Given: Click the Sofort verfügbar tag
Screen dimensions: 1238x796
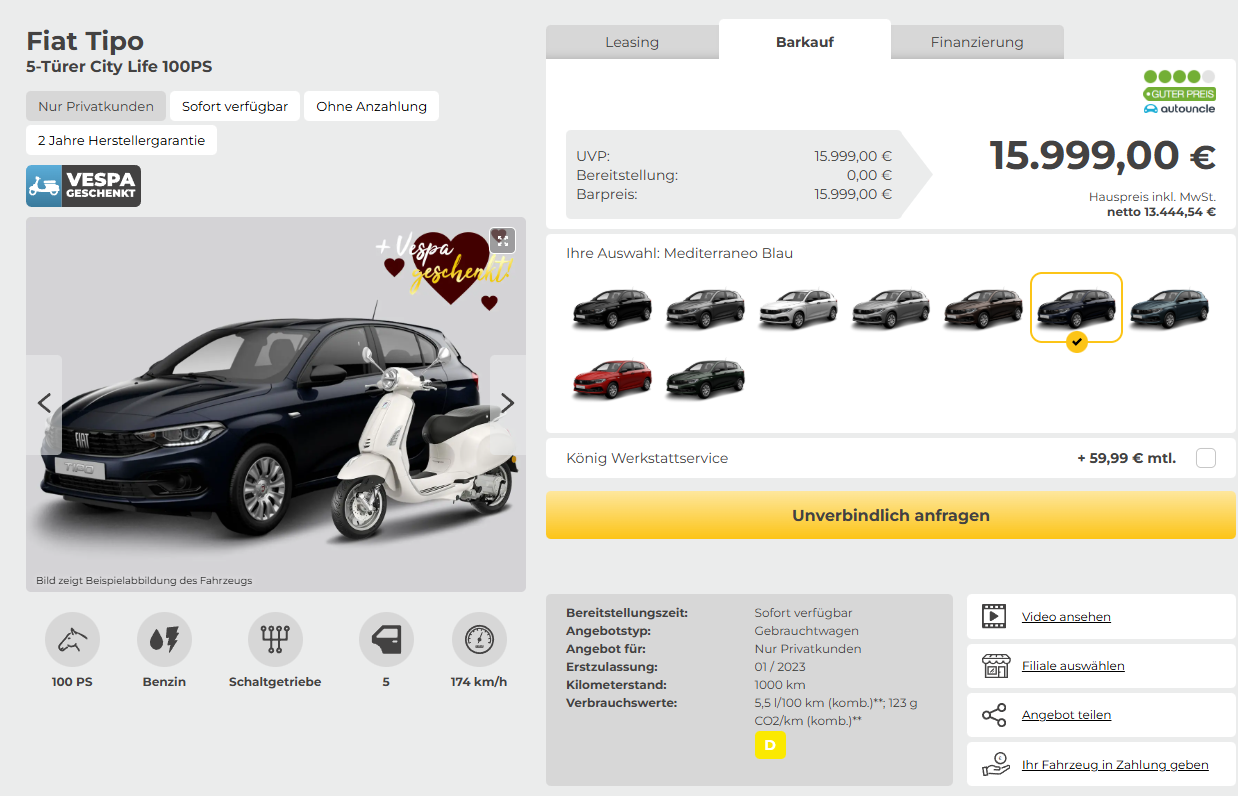Looking at the screenshot, I should point(235,106).
